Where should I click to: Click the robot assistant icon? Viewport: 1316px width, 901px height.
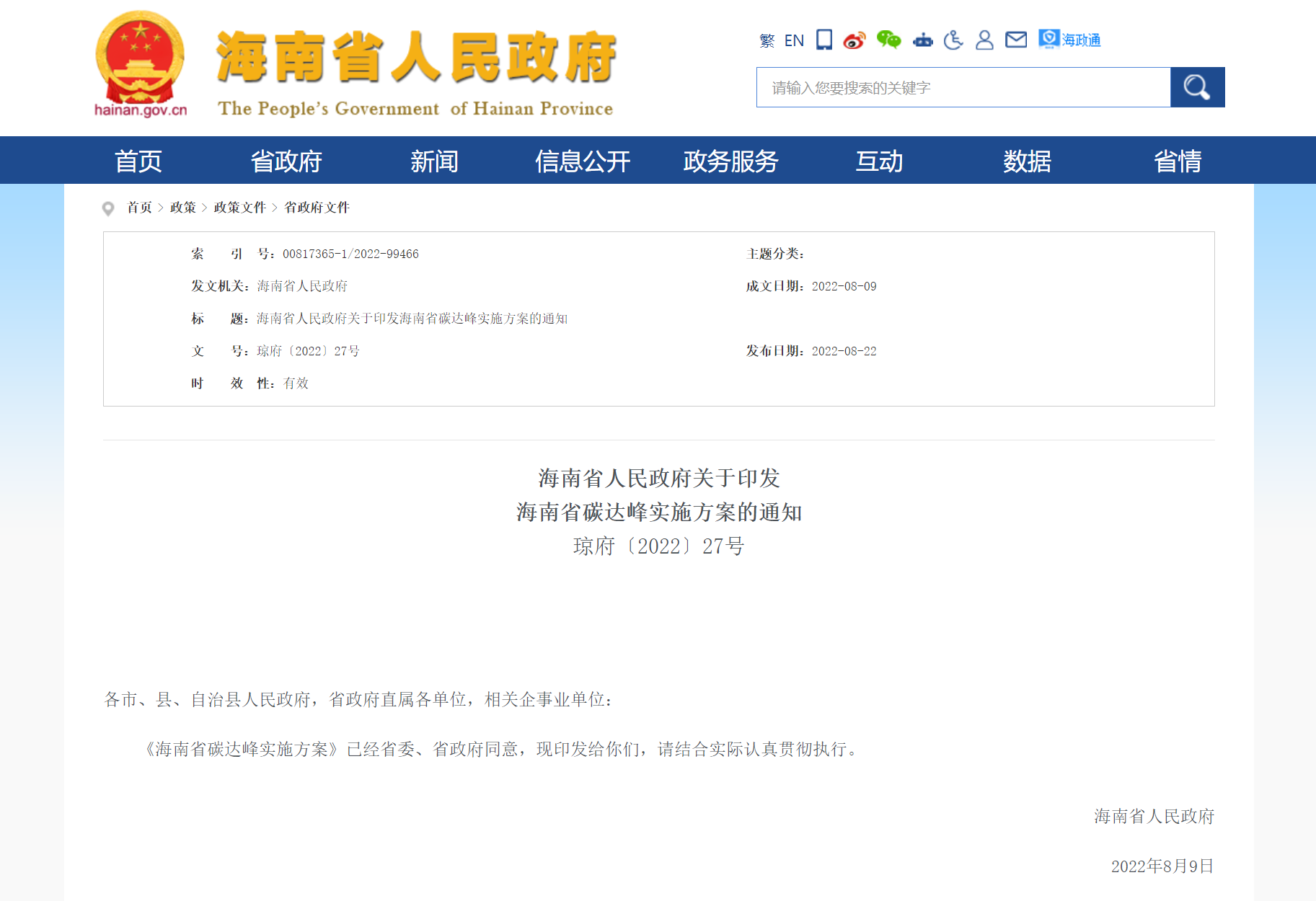(923, 40)
